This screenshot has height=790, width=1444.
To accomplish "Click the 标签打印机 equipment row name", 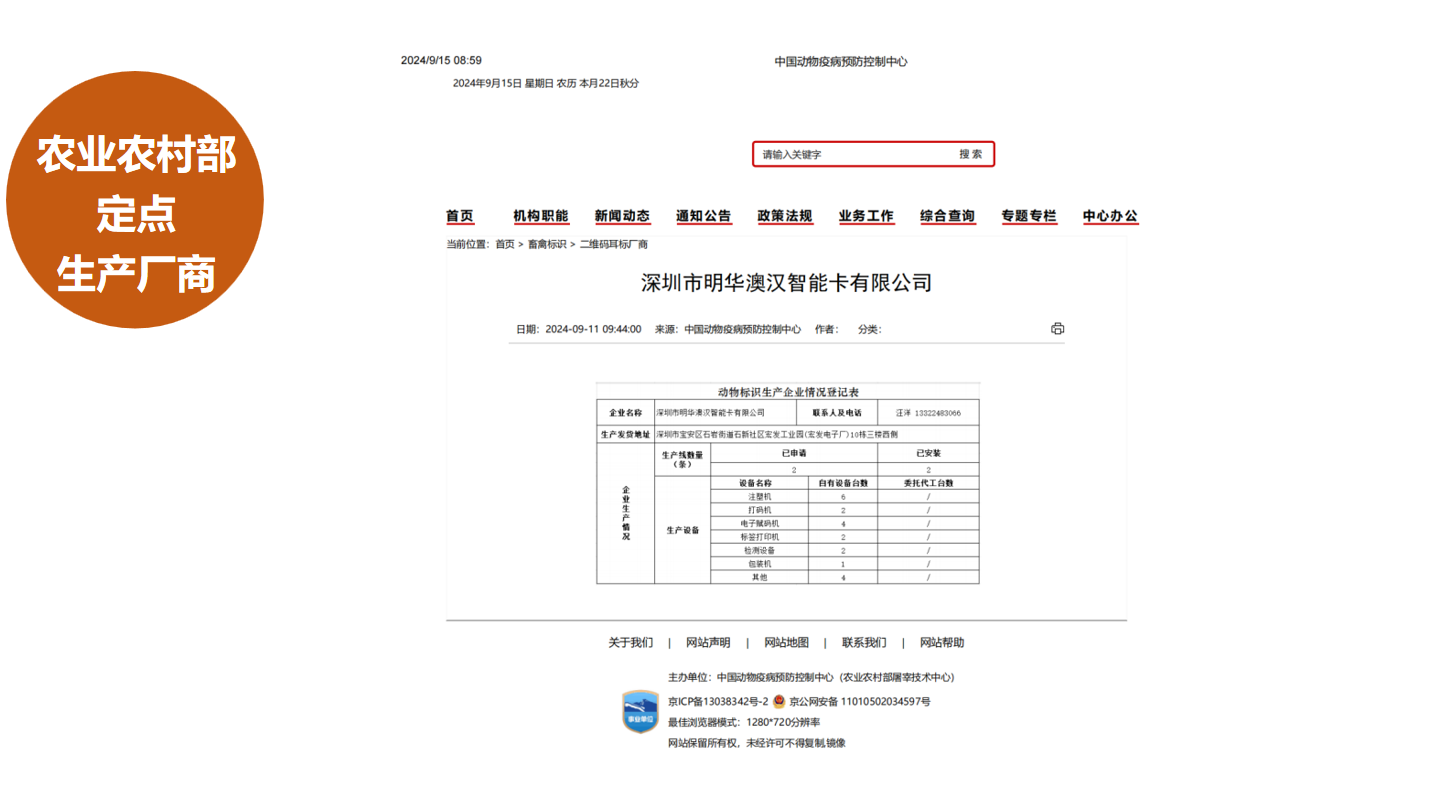I will pyautogui.click(x=760, y=537).
